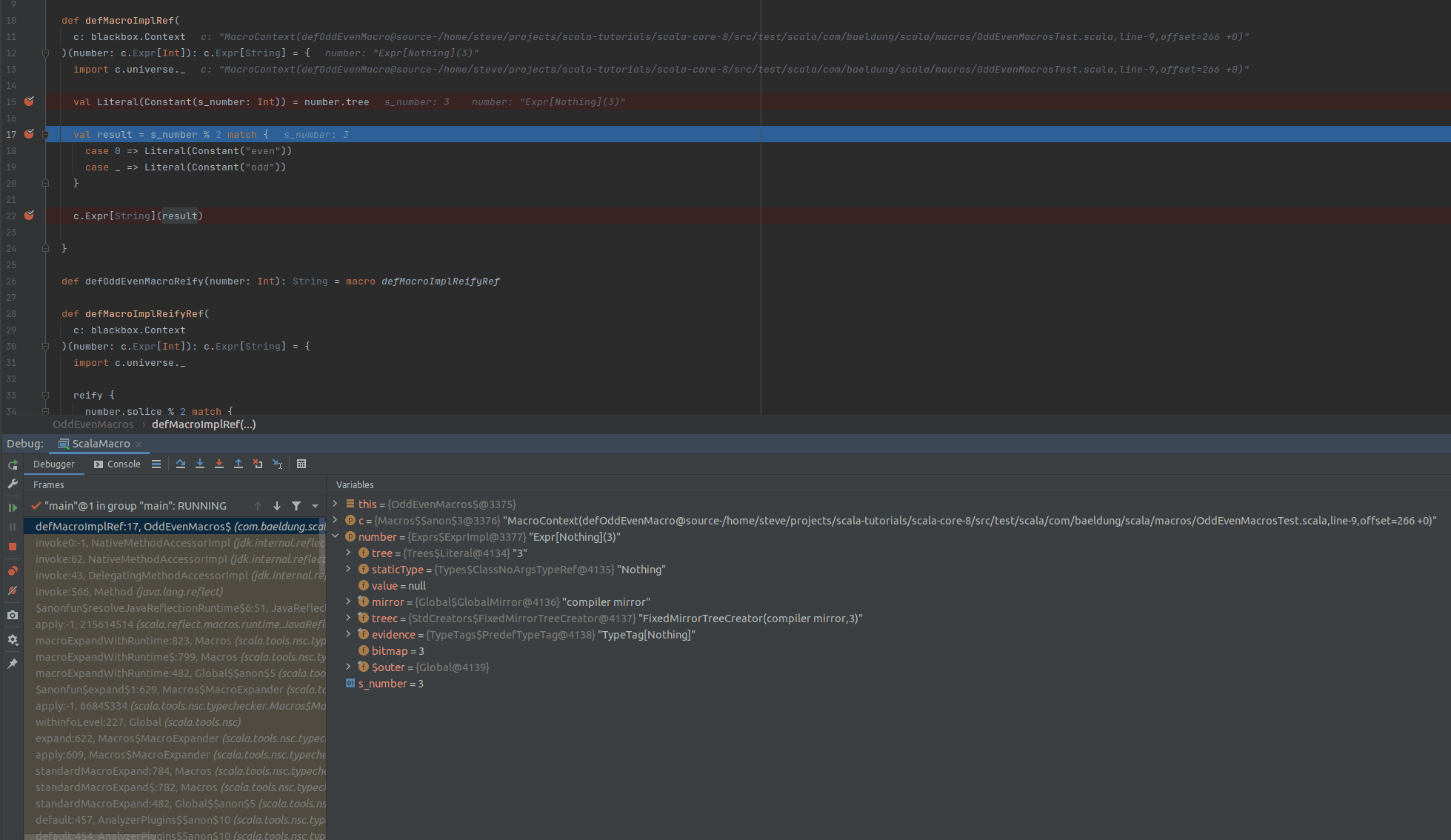Select frame standardMacroExpand:784, Macros
The width and height of the screenshot is (1451, 840).
pyautogui.click(x=175, y=771)
